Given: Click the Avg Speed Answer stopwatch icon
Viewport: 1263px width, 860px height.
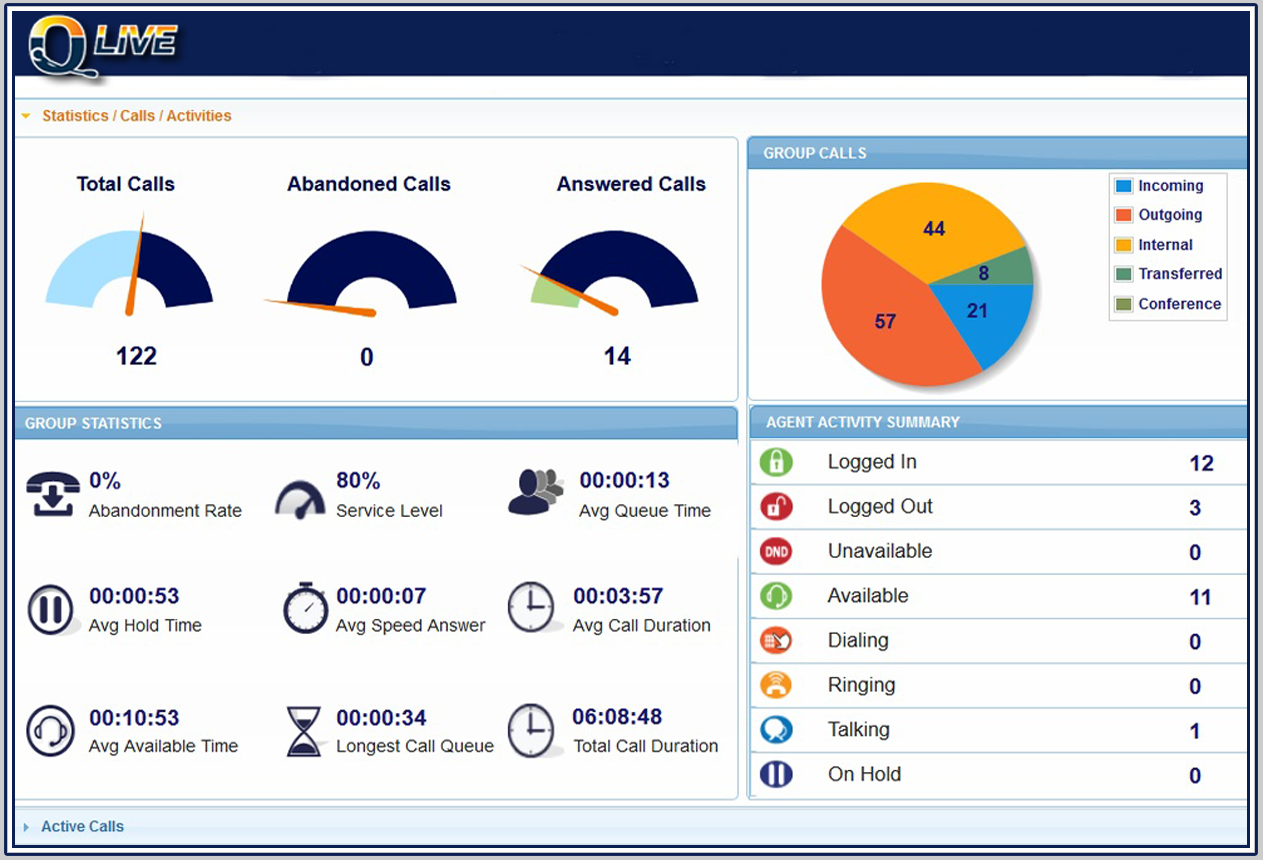Looking at the screenshot, I should pos(305,609).
